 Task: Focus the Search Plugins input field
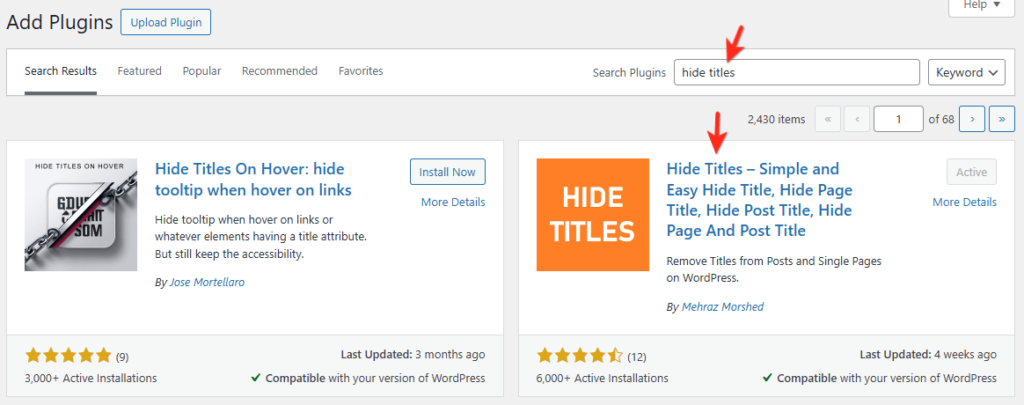click(x=797, y=73)
